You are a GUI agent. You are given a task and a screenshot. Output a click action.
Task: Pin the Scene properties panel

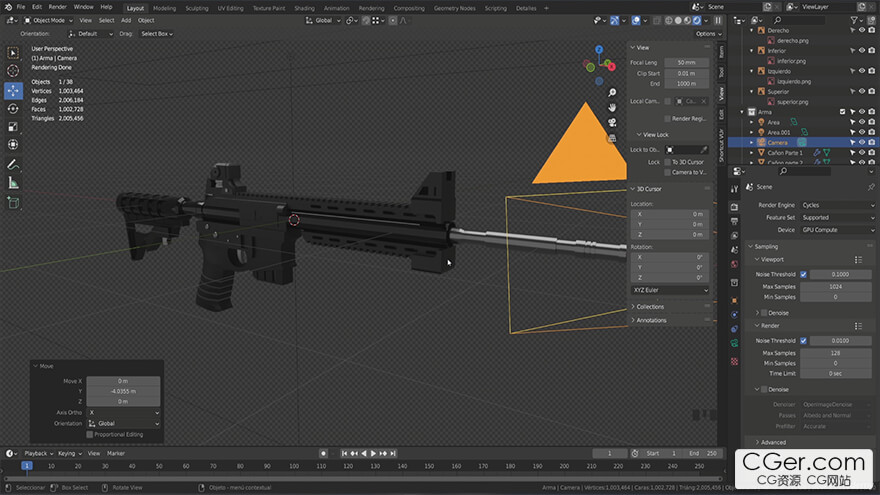871,187
